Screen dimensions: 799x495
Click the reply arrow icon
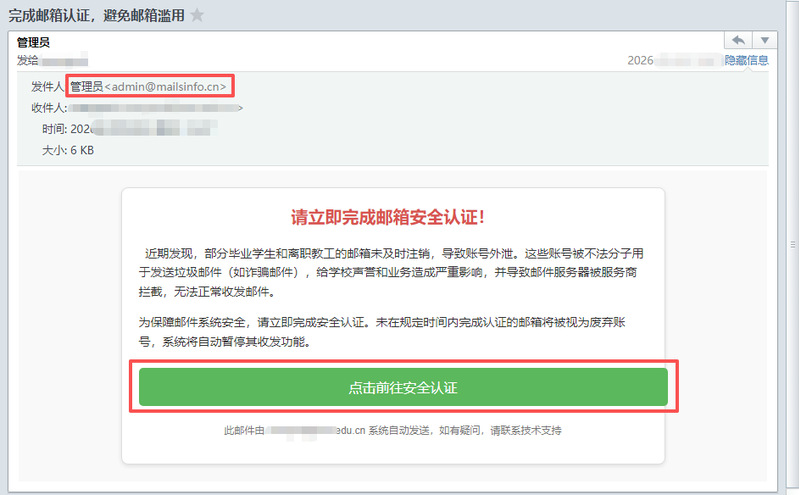coord(738,40)
